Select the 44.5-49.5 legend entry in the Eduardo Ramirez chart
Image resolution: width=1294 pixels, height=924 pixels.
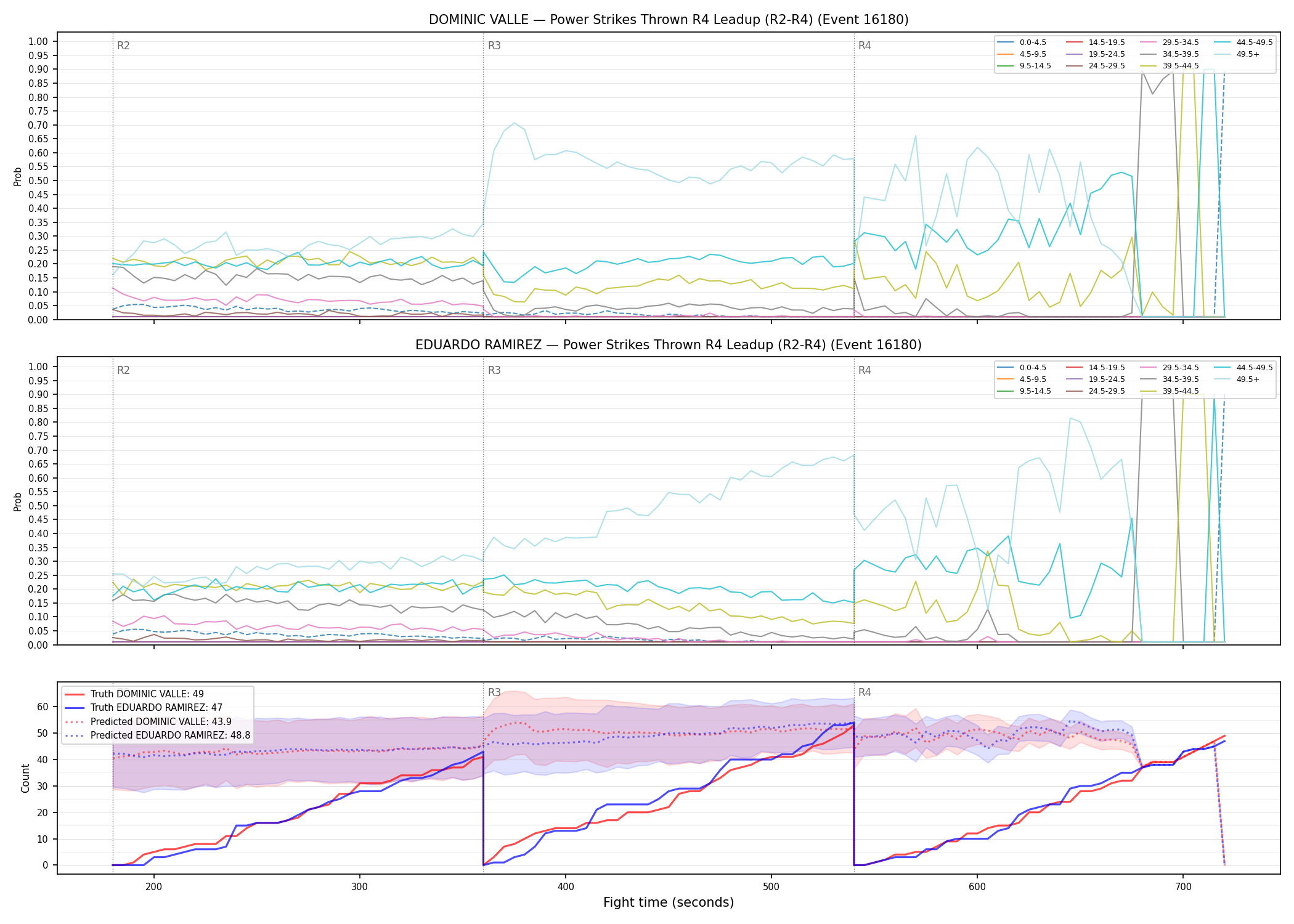click(1243, 368)
